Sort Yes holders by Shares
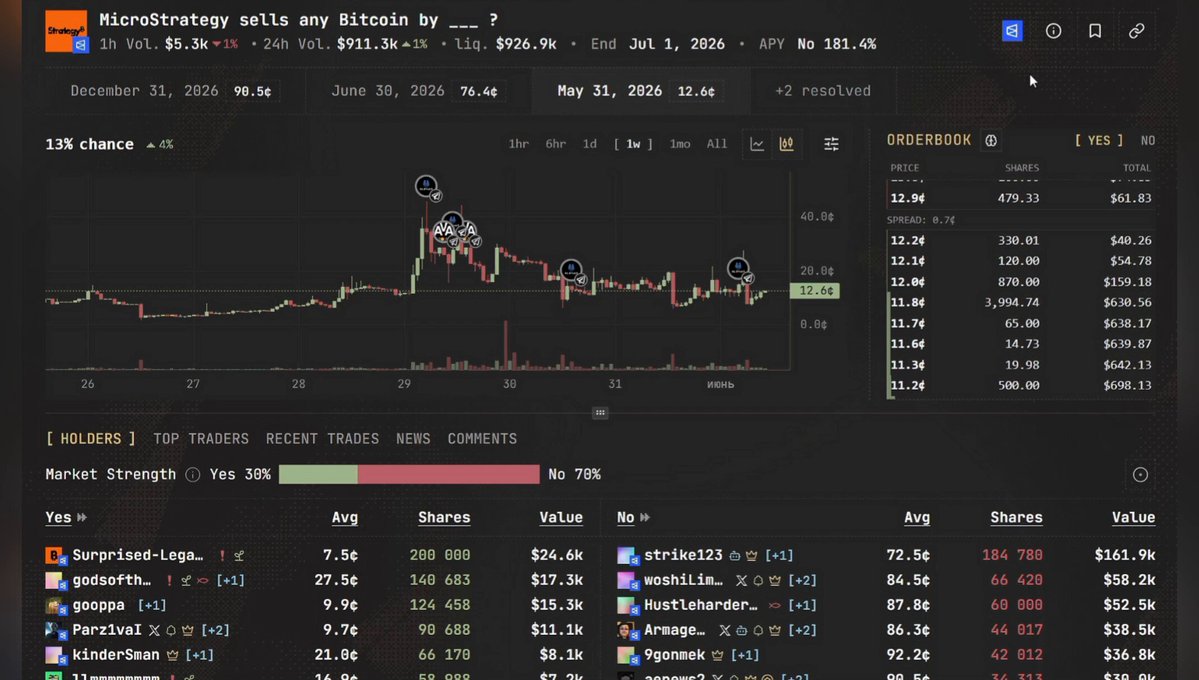The height and width of the screenshot is (680, 1199). (x=444, y=518)
